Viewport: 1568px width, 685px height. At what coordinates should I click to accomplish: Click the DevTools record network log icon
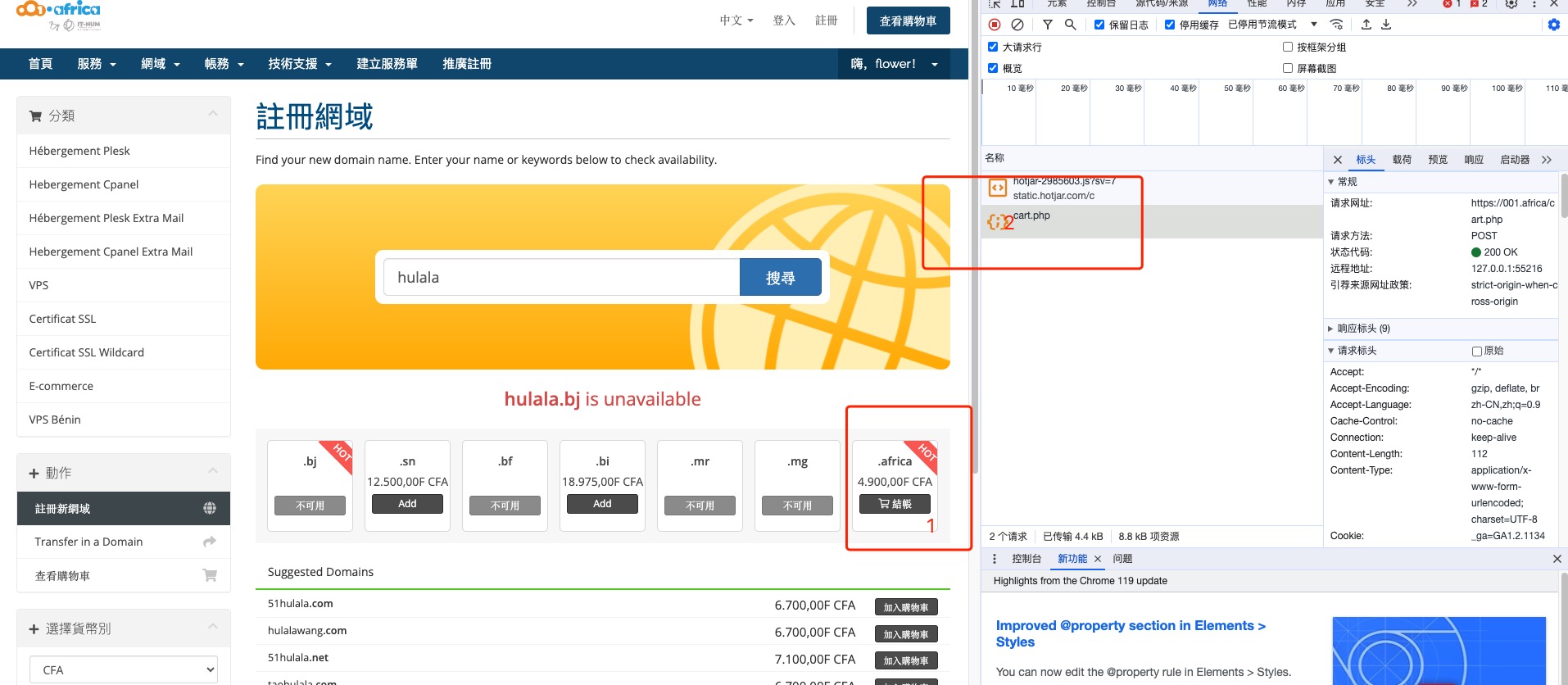[995, 25]
